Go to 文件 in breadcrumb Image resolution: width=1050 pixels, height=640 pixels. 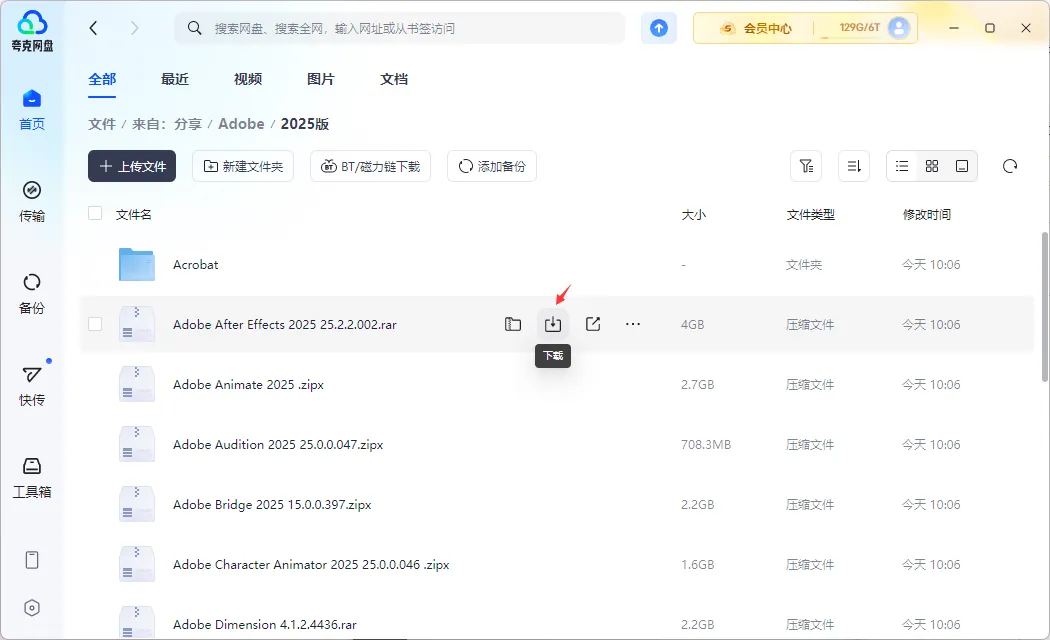pyautogui.click(x=102, y=124)
